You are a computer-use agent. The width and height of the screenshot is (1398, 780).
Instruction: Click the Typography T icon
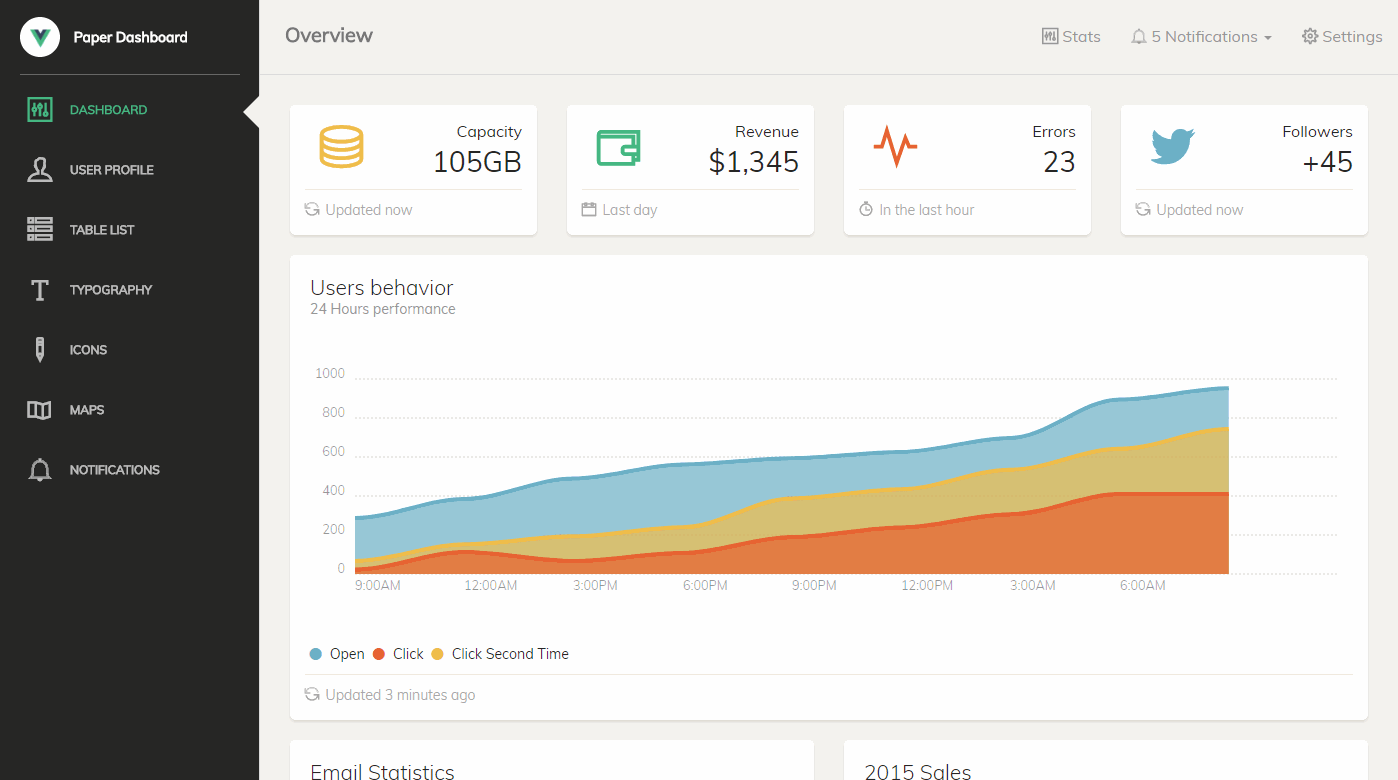40,290
